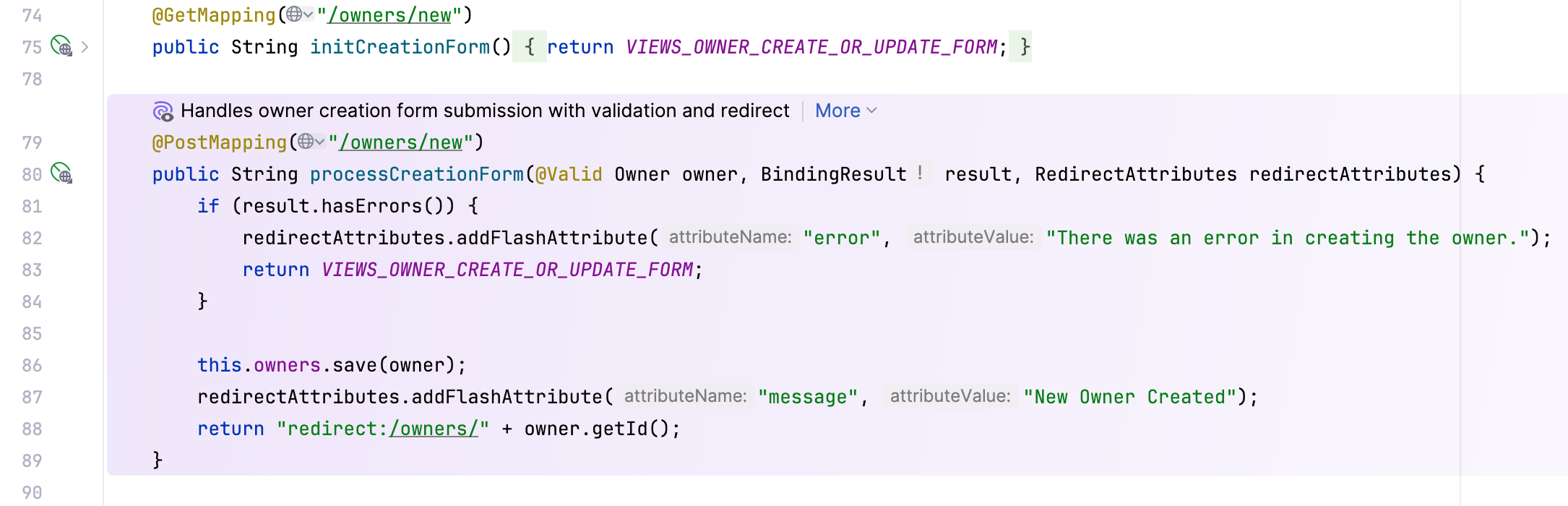Click the attributeName hint before "error"

click(x=730, y=238)
